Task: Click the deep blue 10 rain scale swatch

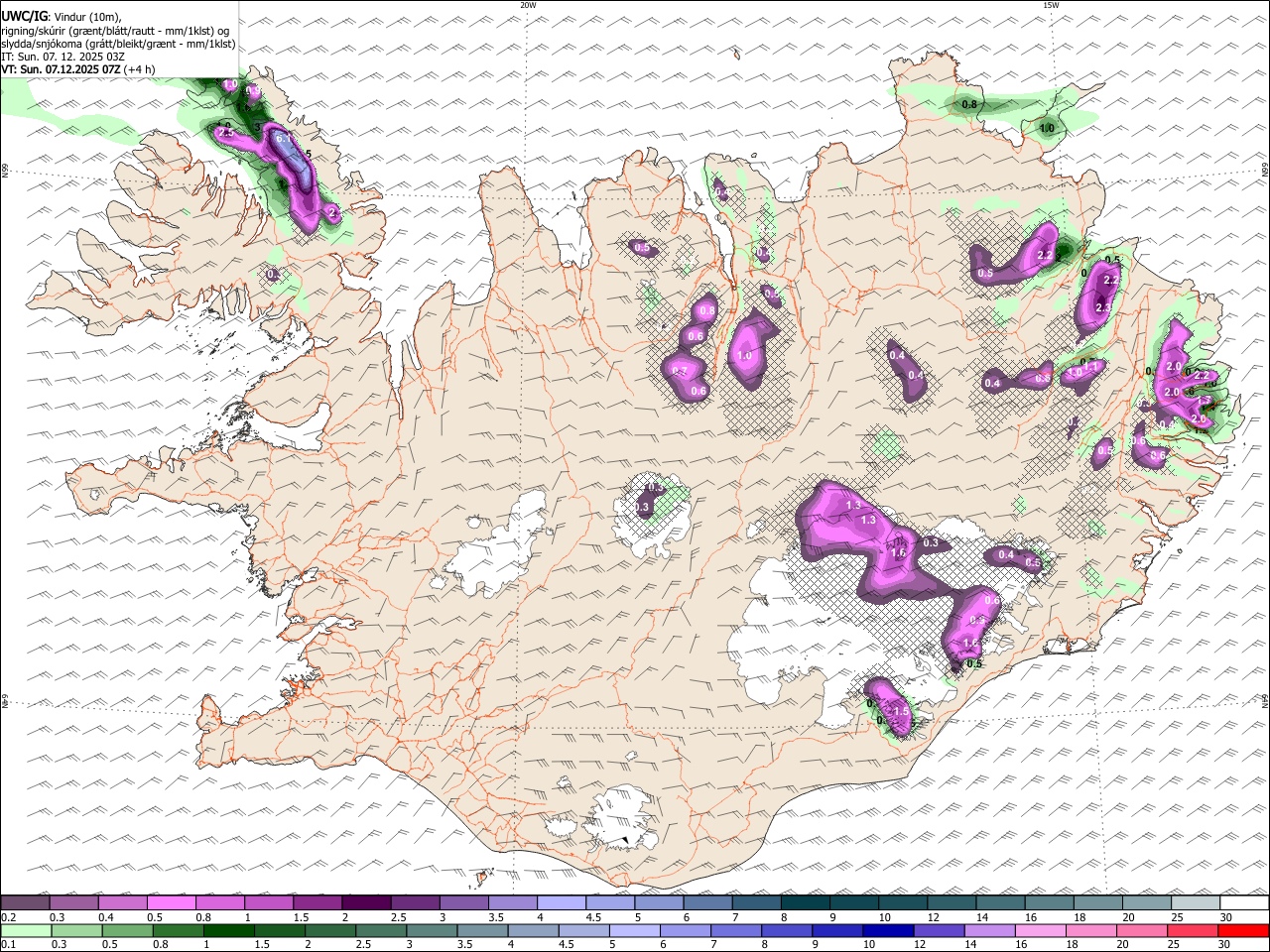Action: click(888, 931)
